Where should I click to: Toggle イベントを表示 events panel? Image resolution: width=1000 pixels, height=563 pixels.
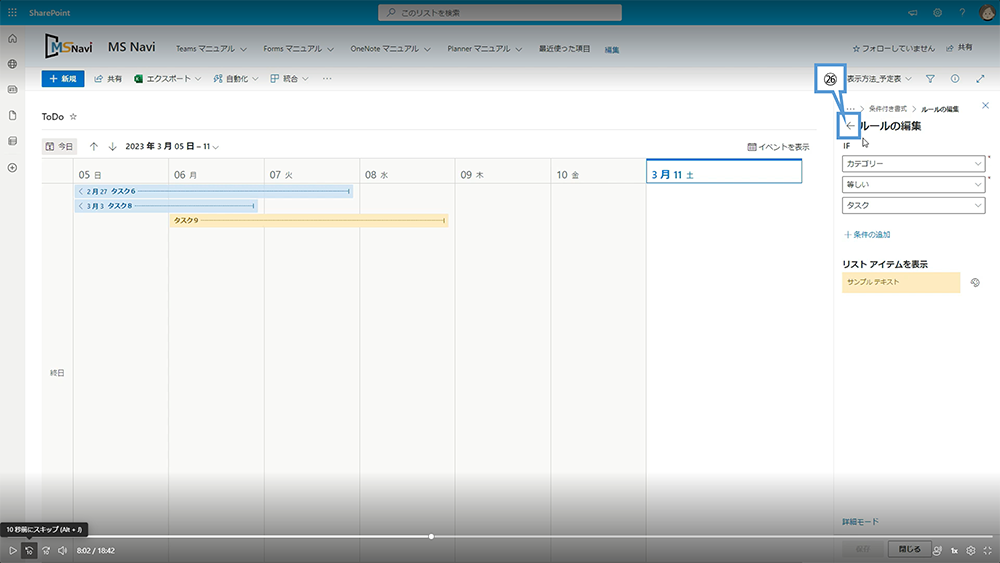[778, 147]
